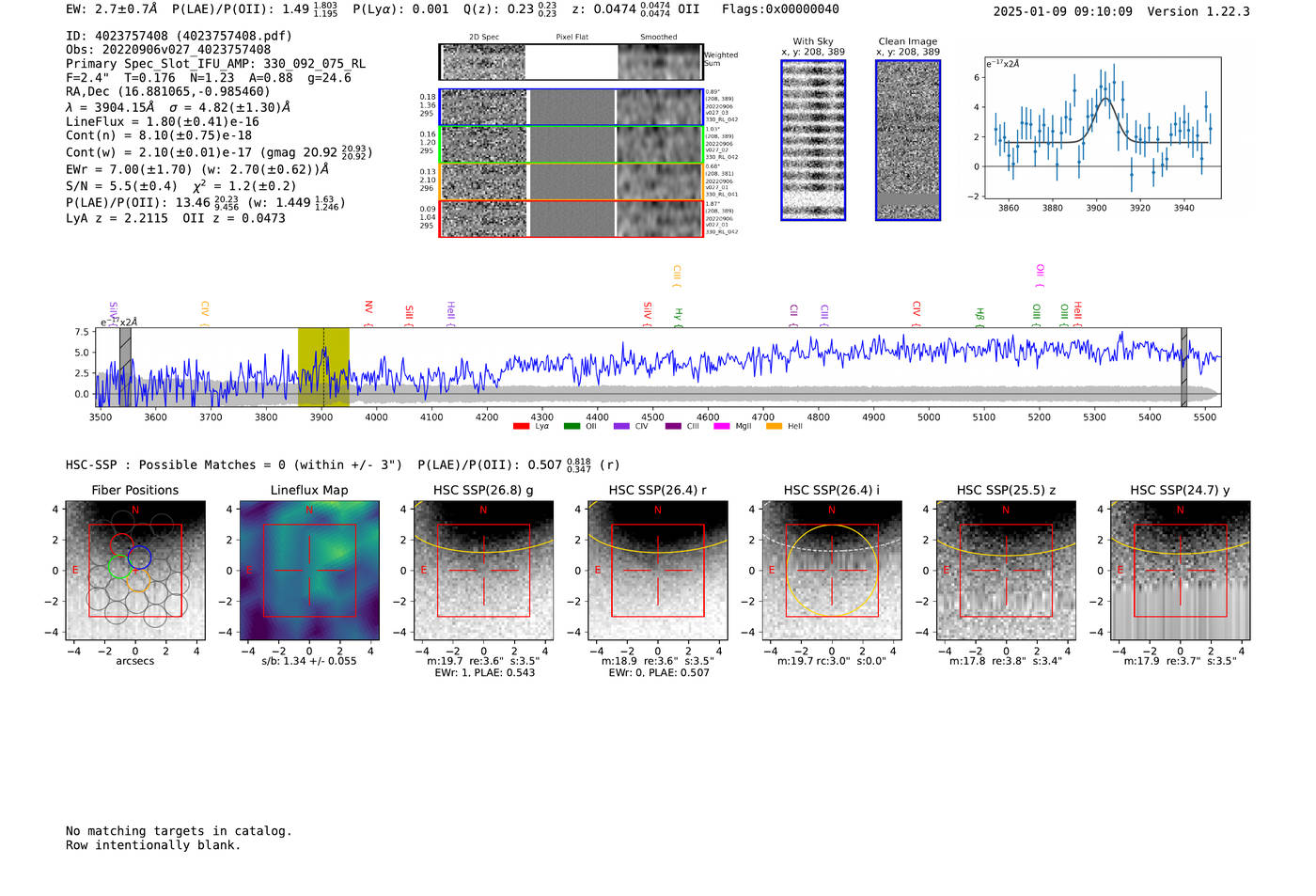Click the orange HeII legend swatch
This screenshot has height=896, width=1316.
tap(774, 427)
